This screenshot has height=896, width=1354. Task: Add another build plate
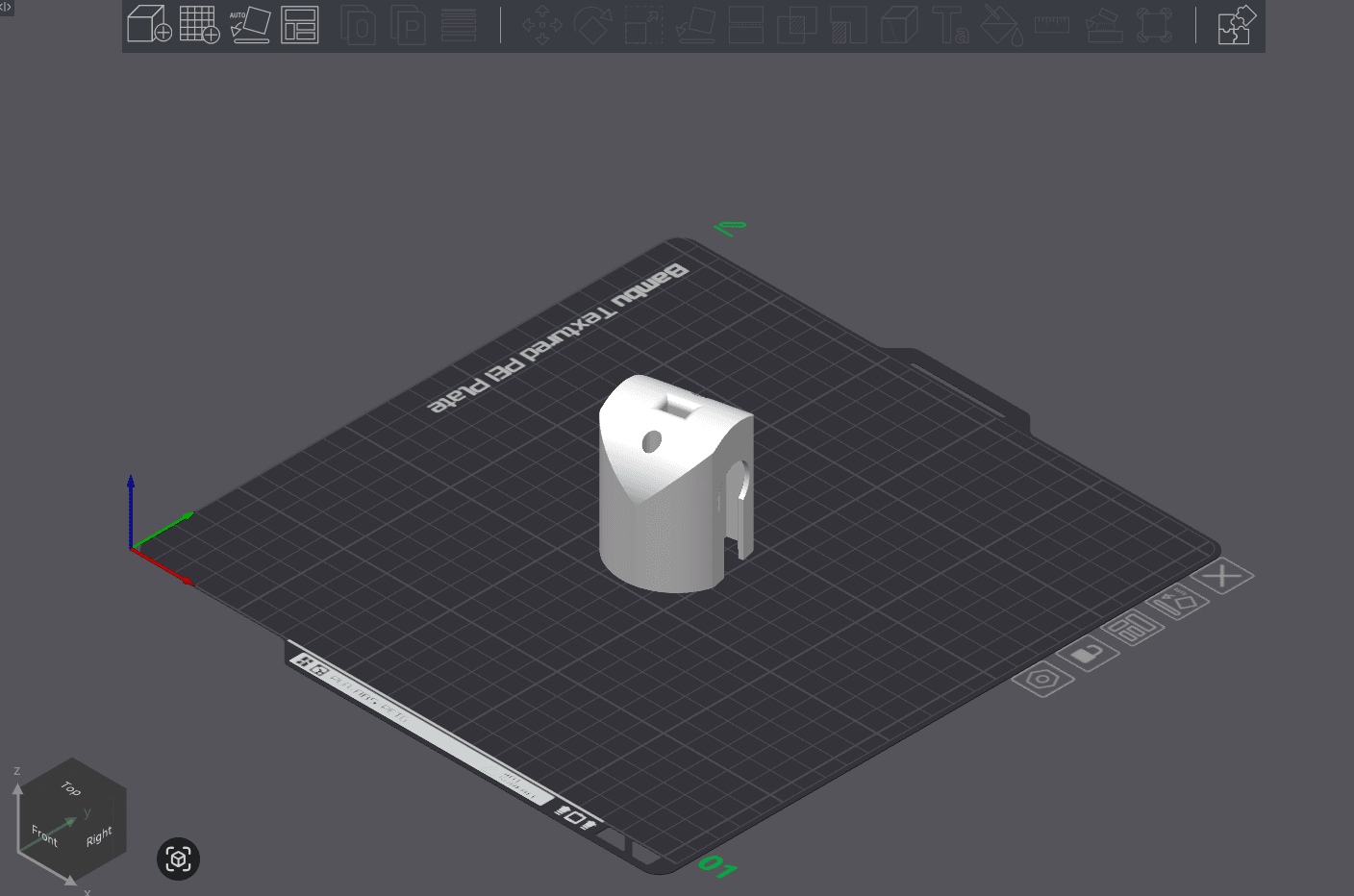point(199,25)
